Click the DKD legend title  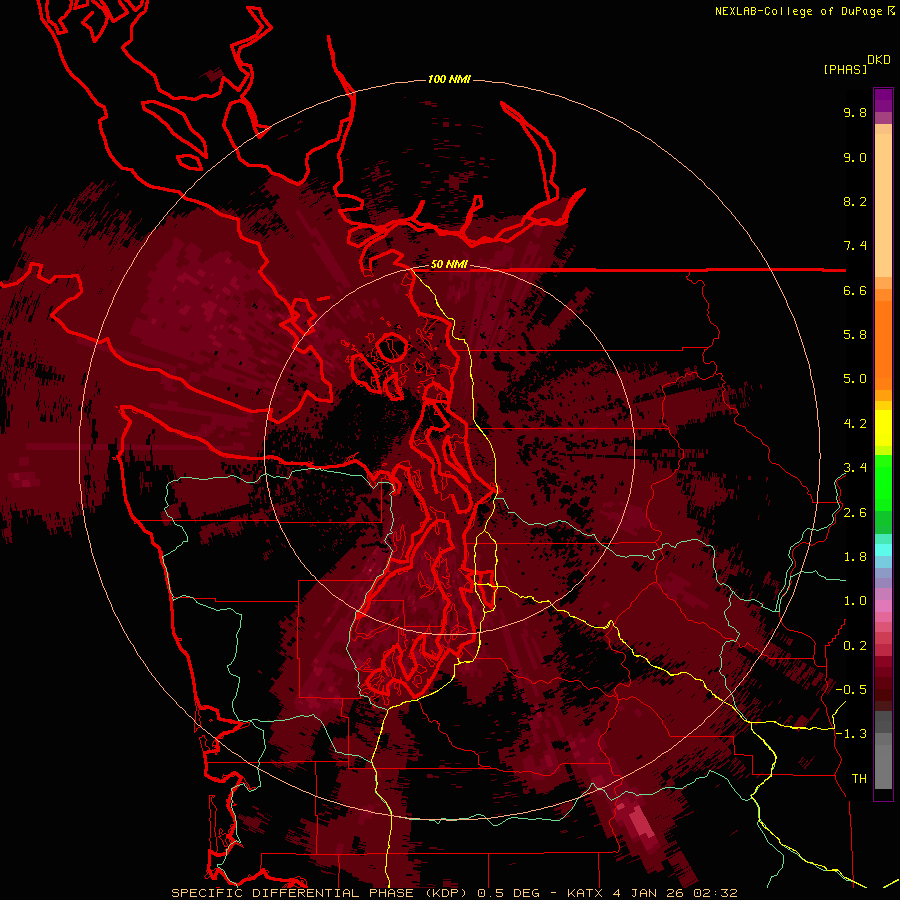[x=879, y=60]
